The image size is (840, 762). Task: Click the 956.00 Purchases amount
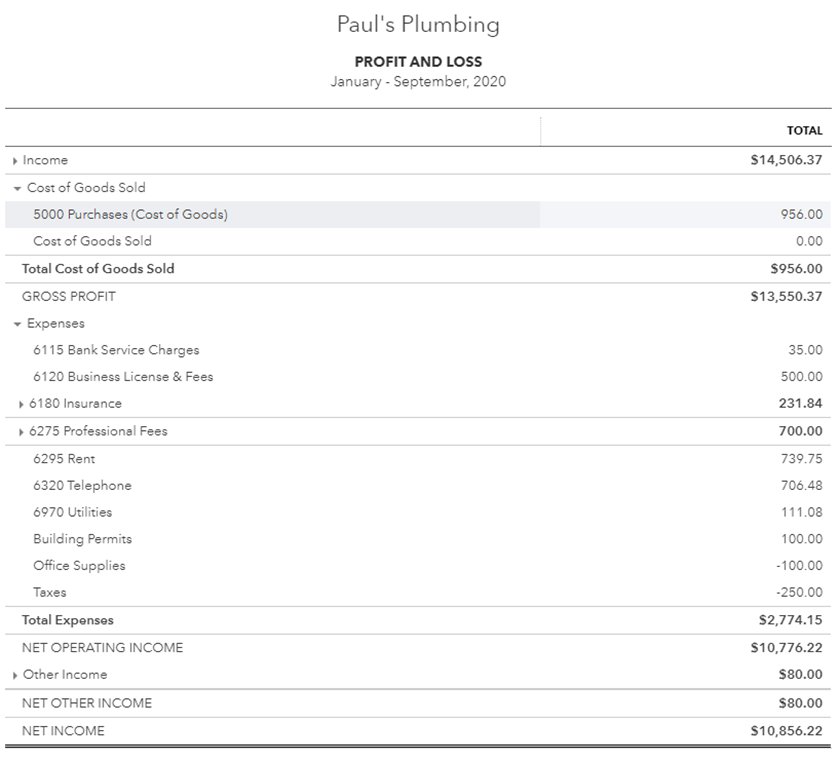pos(802,214)
